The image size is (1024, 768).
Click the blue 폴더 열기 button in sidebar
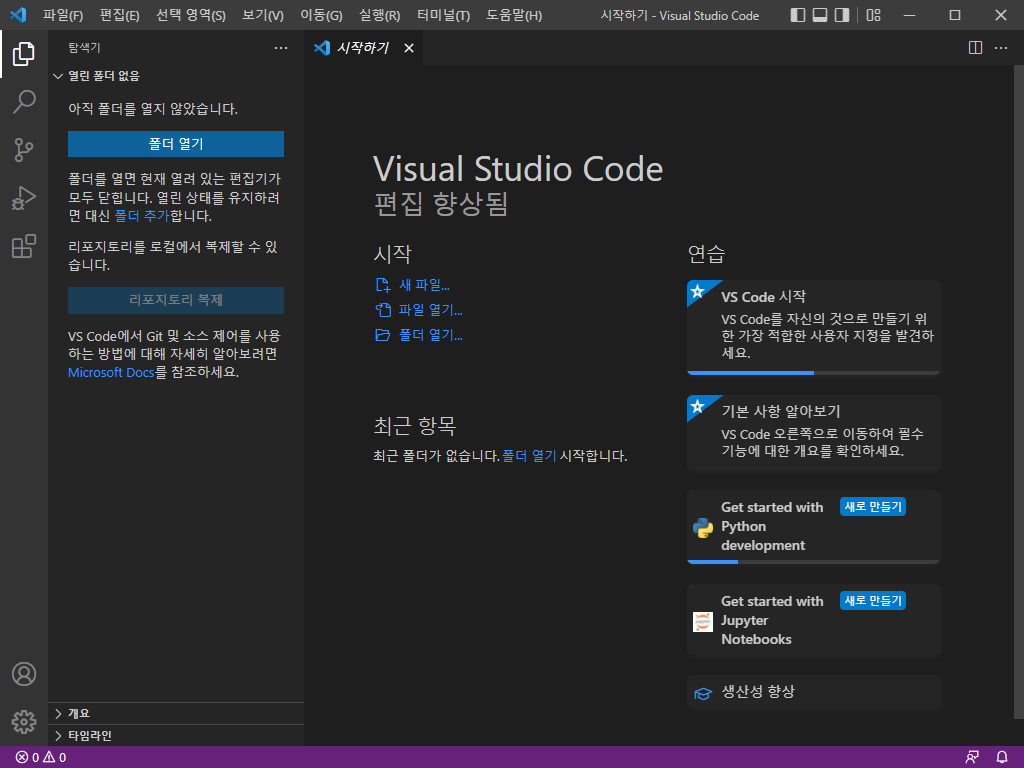coord(176,144)
